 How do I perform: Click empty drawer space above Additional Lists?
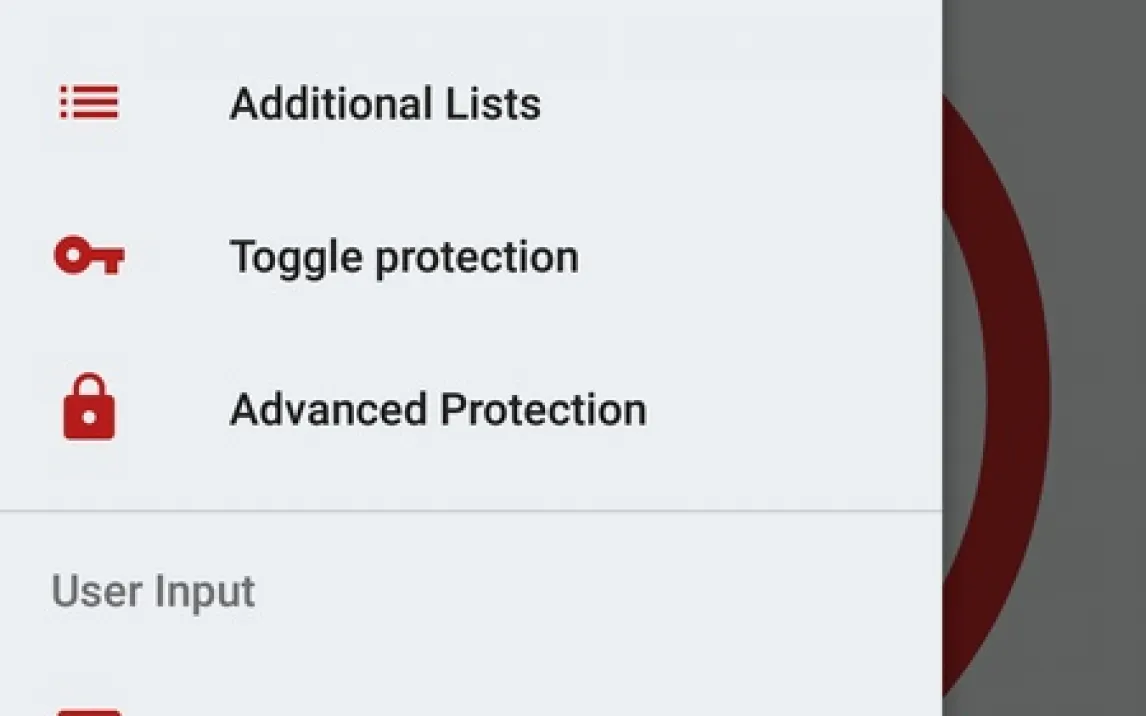point(470,30)
